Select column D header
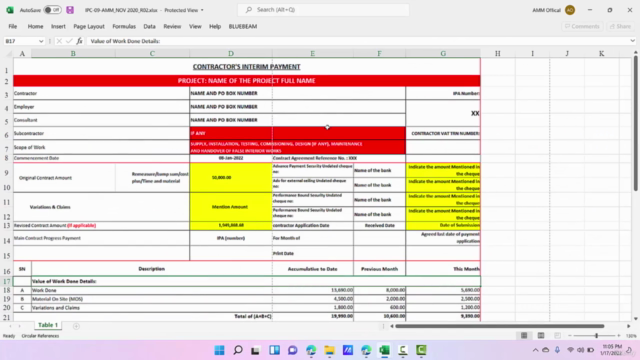640x360 pixels. tap(231, 53)
